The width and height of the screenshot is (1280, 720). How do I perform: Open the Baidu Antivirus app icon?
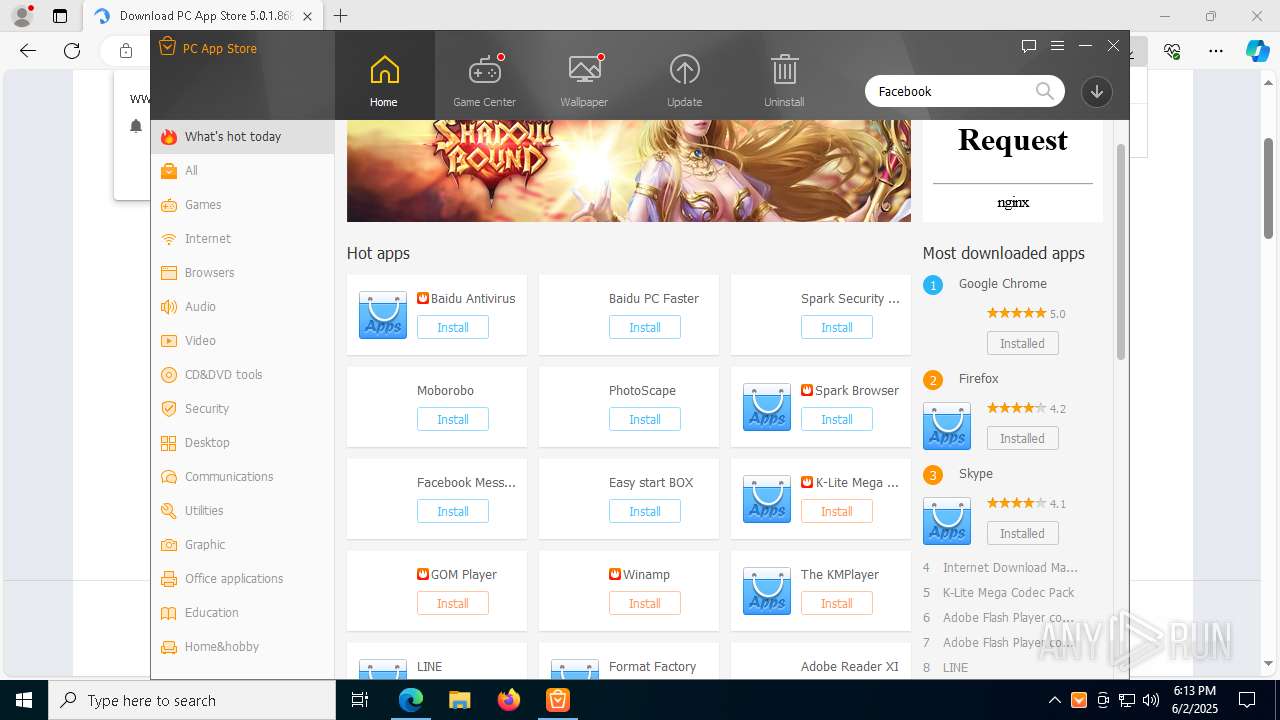click(383, 315)
